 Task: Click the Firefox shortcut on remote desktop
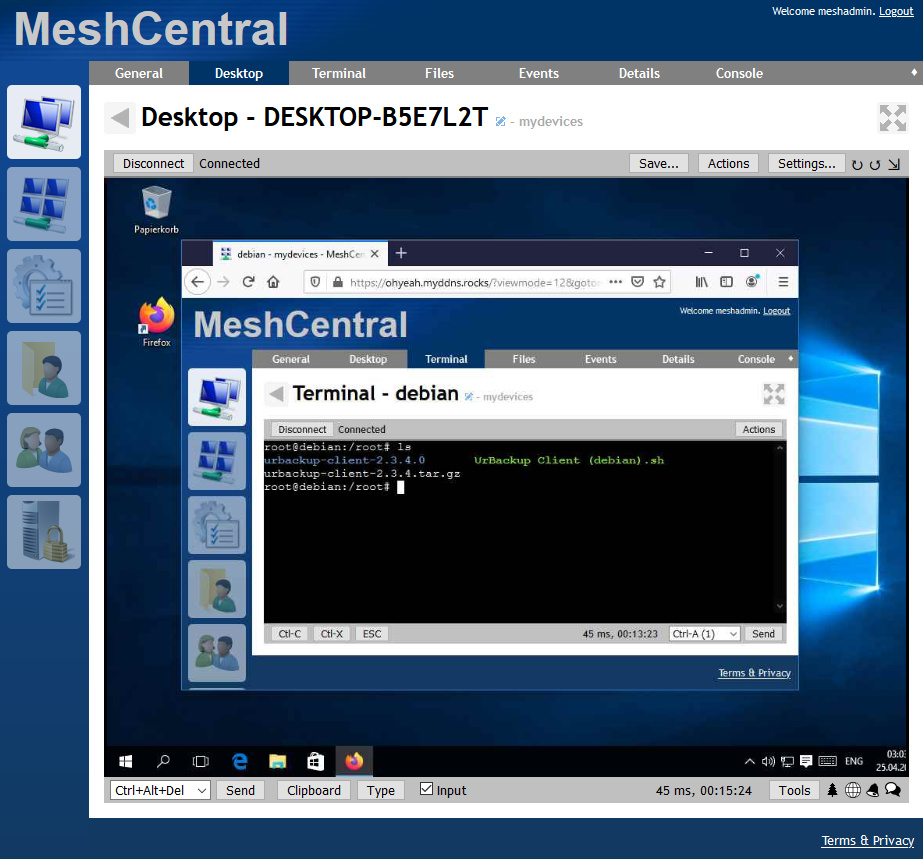click(x=157, y=323)
